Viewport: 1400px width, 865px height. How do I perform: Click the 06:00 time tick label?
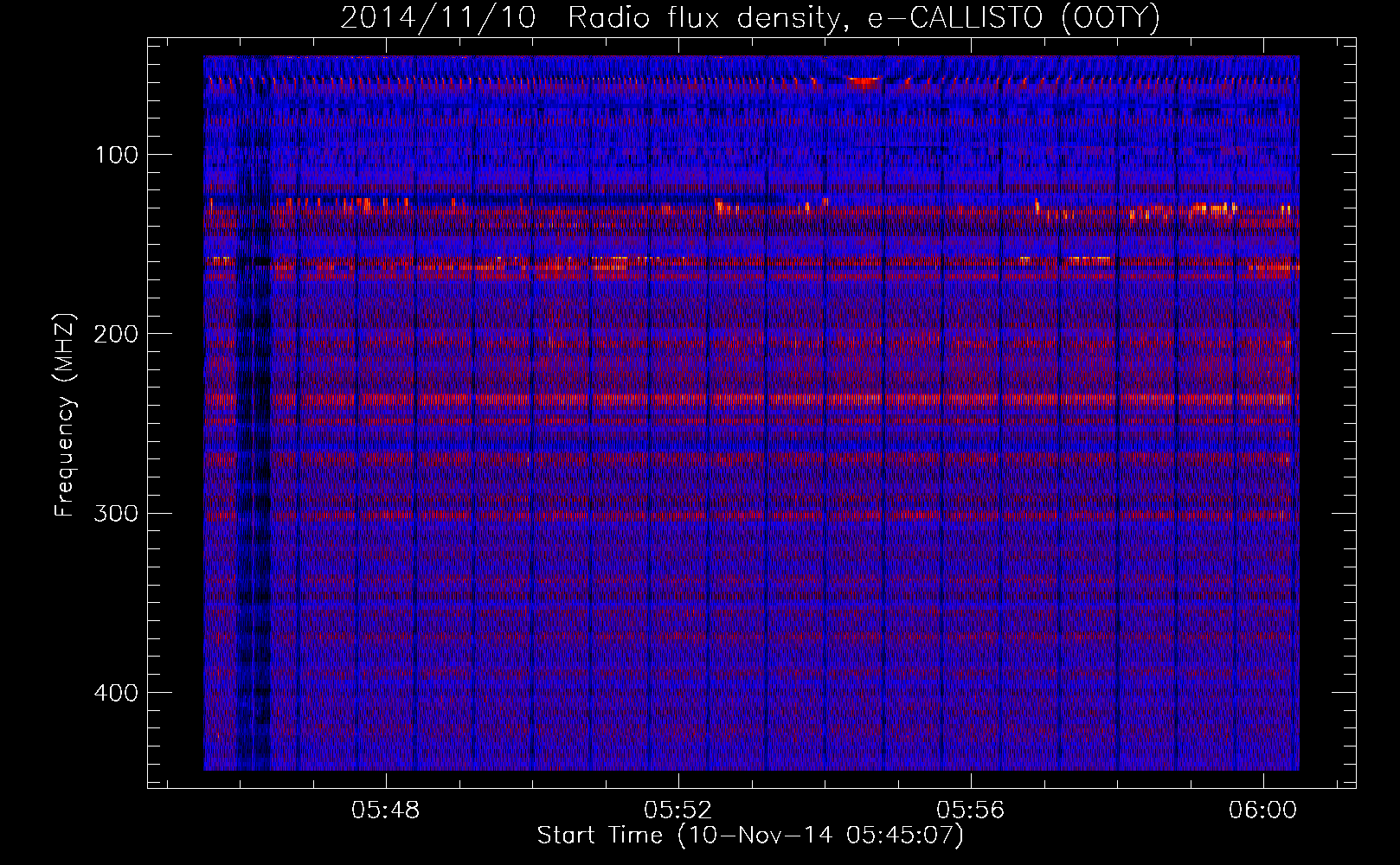(1265, 811)
